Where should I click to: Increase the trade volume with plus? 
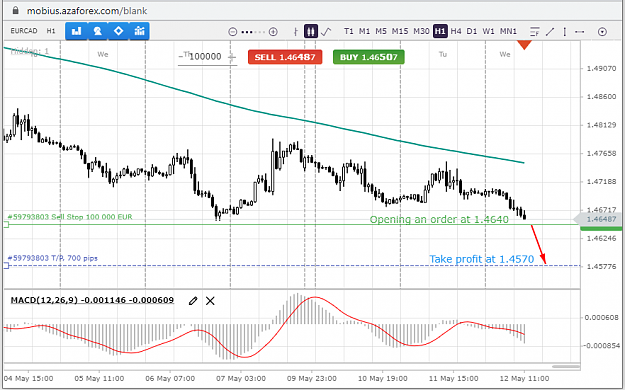pyautogui.click(x=232, y=57)
